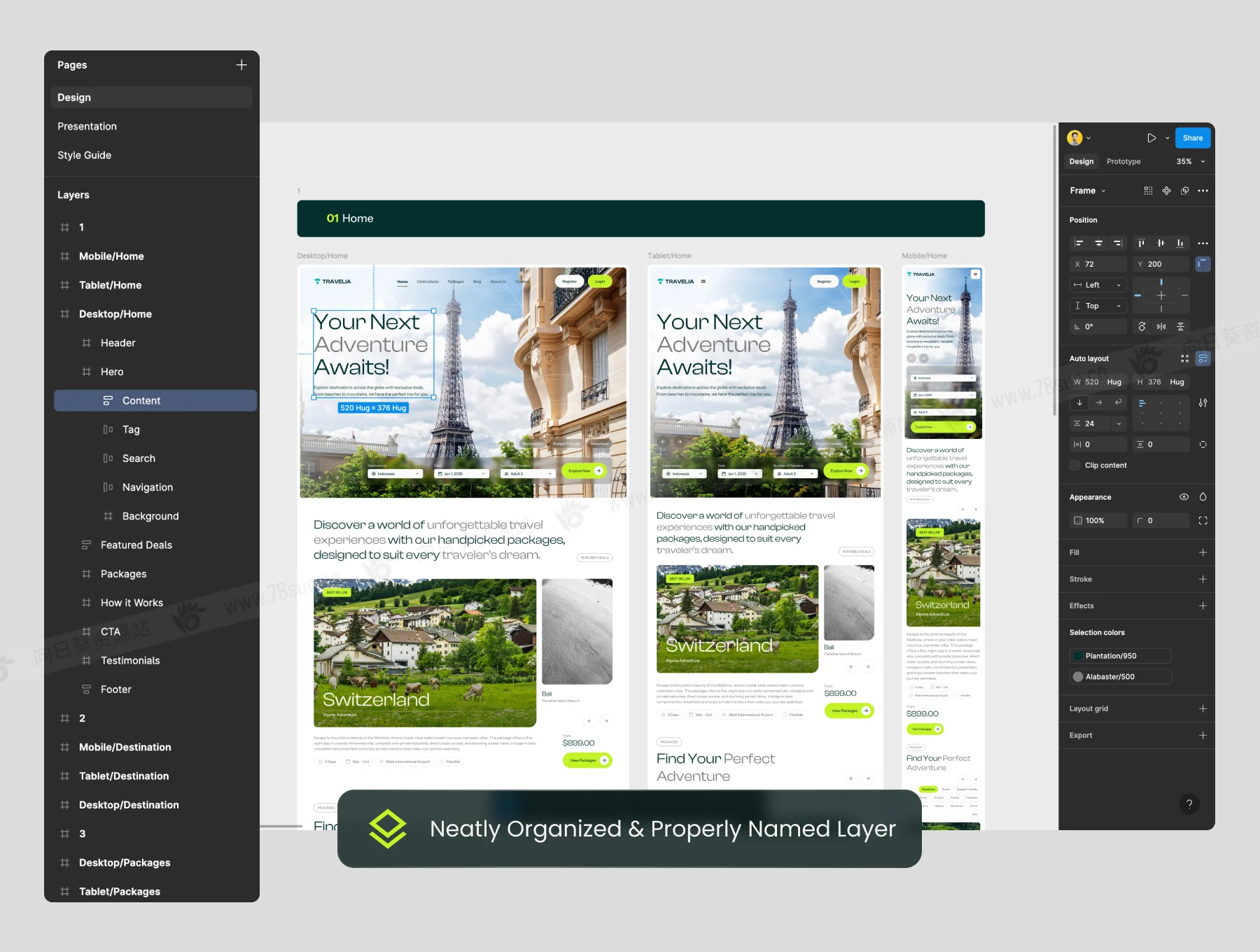Image resolution: width=1260 pixels, height=952 pixels.
Task: Enable the Clip content checkbox
Action: (1075, 465)
